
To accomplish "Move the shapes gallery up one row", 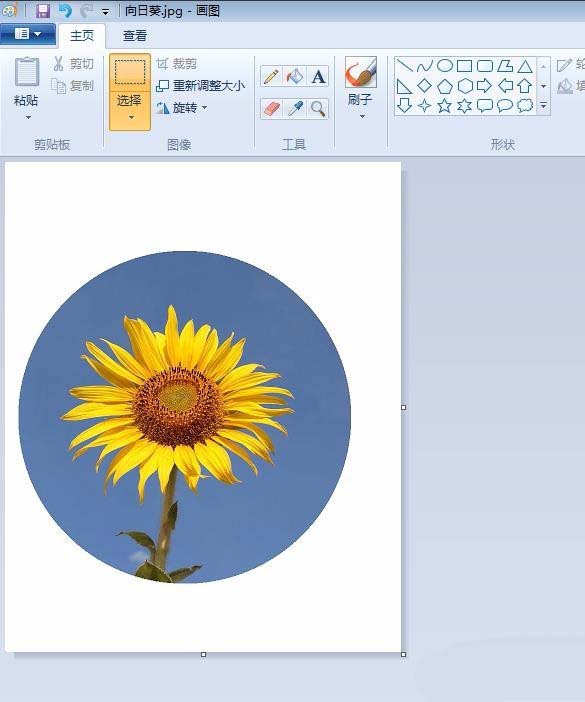I will click(x=543, y=66).
